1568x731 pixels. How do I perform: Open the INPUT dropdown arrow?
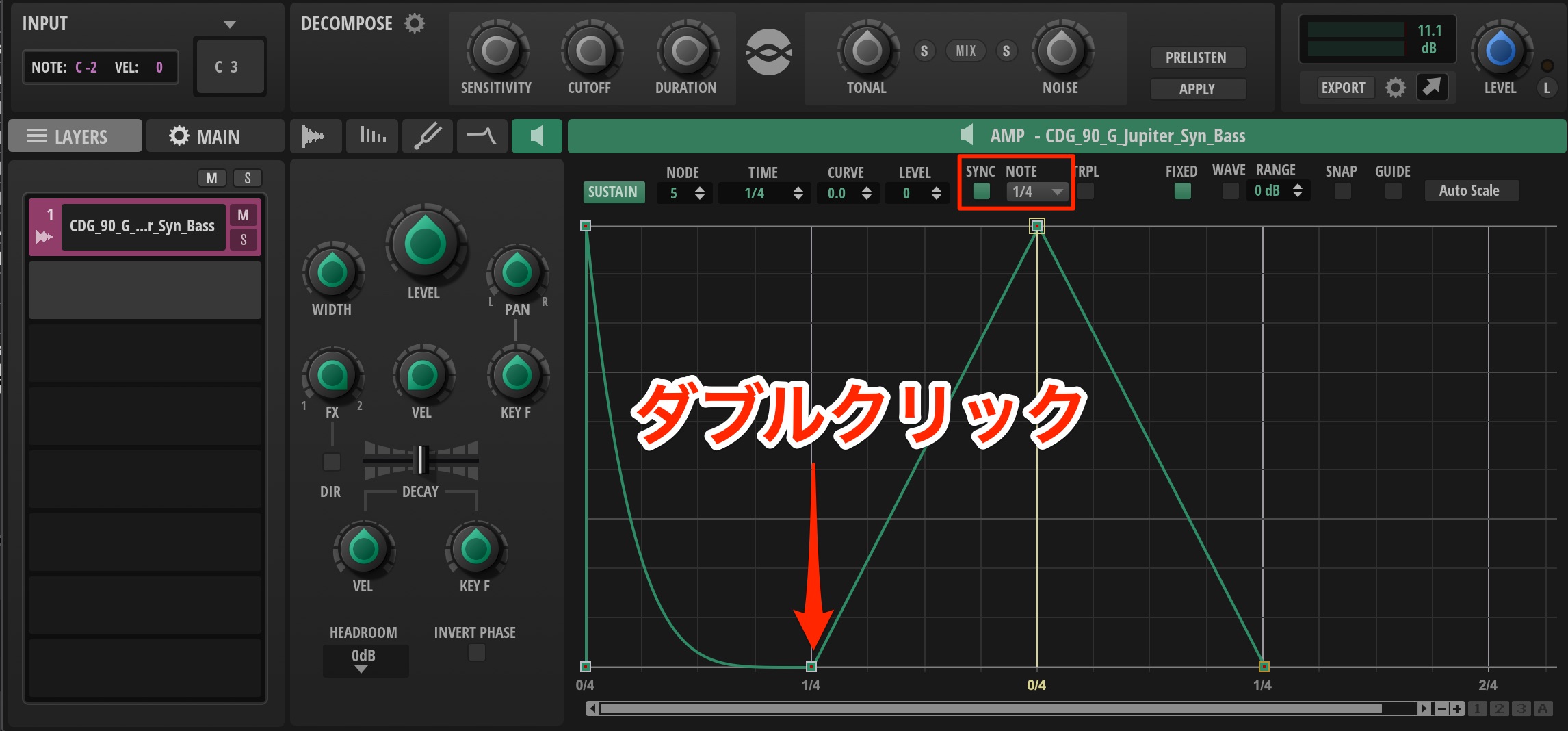(x=230, y=25)
